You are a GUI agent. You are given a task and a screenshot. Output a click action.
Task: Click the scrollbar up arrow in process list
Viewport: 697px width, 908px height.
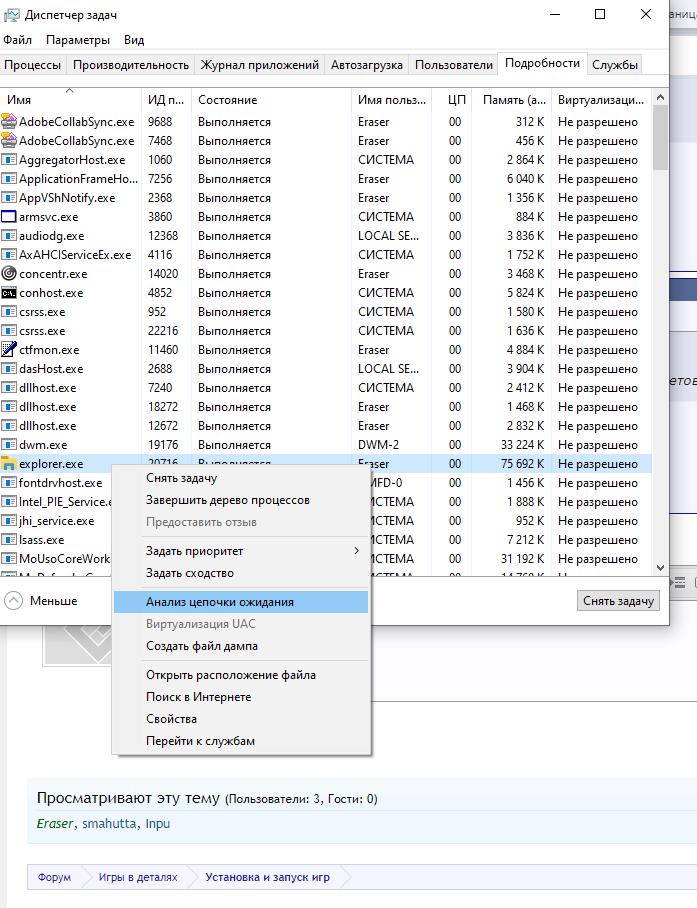pos(660,97)
